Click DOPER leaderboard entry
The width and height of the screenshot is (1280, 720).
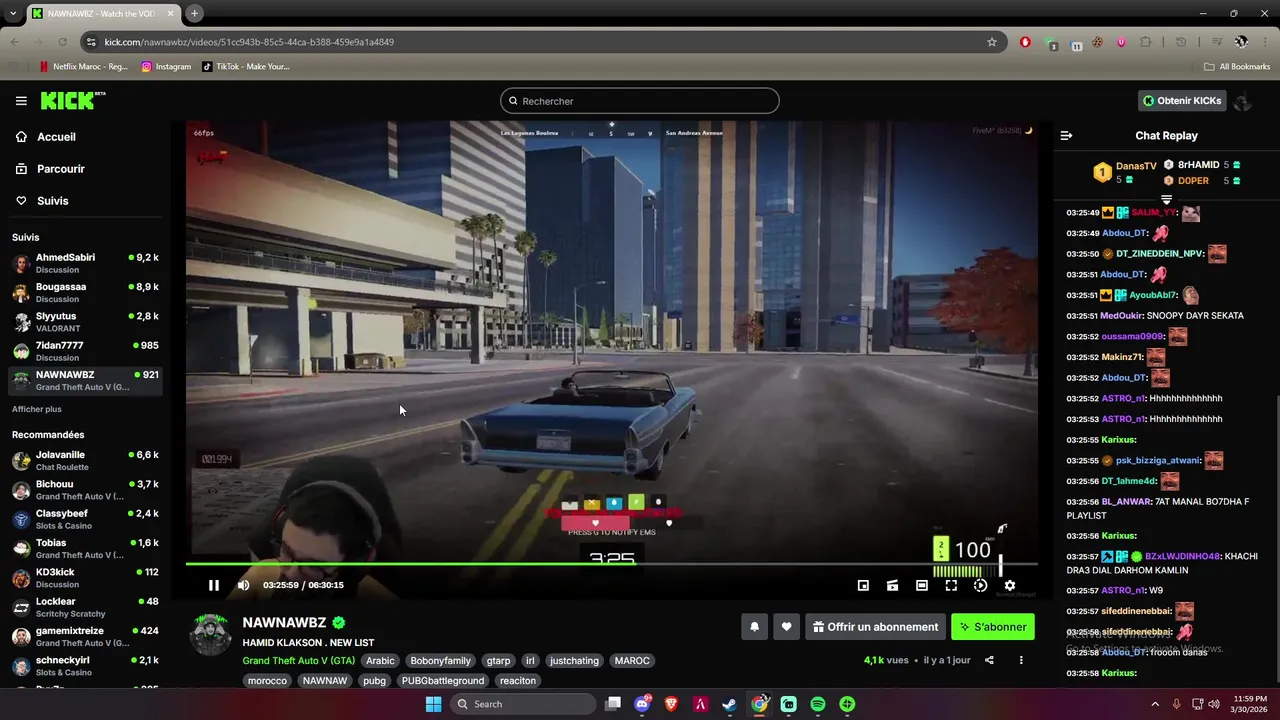[1202, 181]
